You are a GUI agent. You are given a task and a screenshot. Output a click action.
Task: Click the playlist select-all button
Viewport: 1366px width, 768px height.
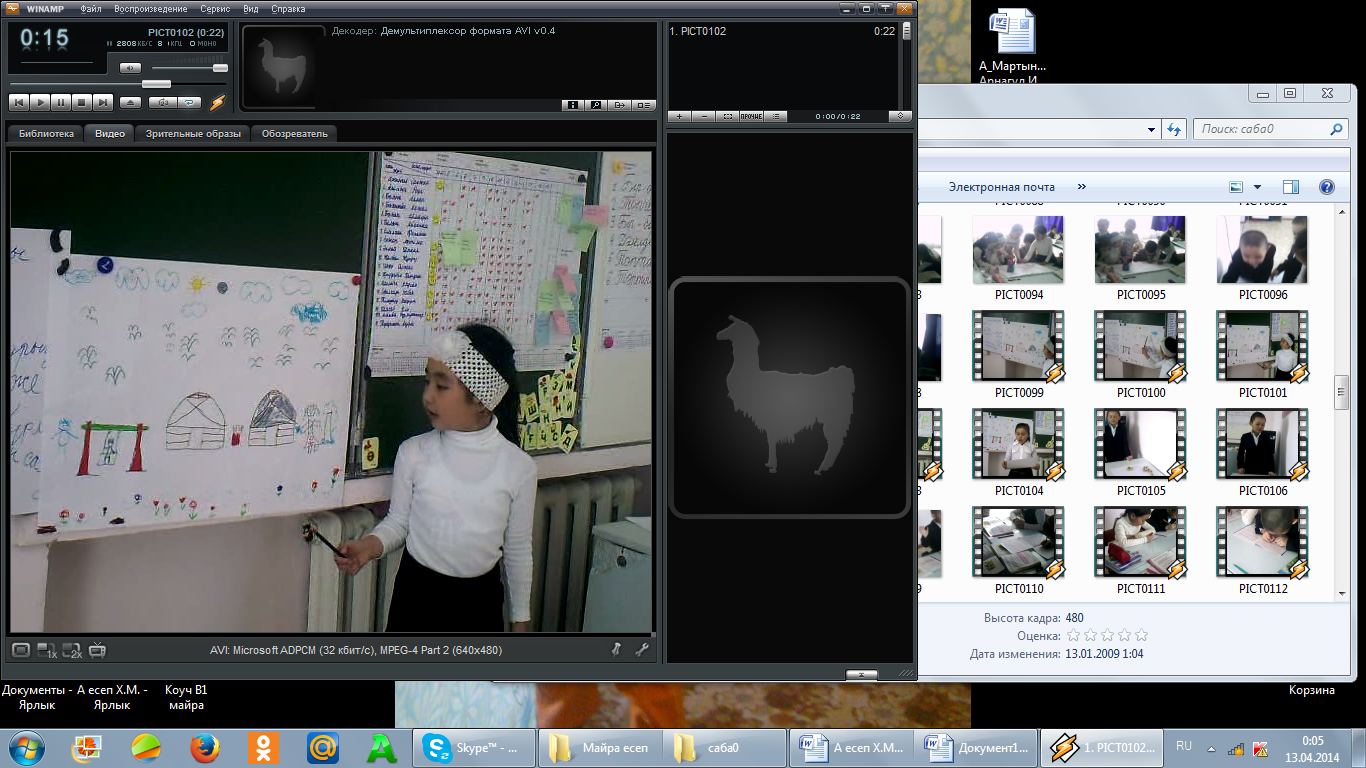[728, 116]
